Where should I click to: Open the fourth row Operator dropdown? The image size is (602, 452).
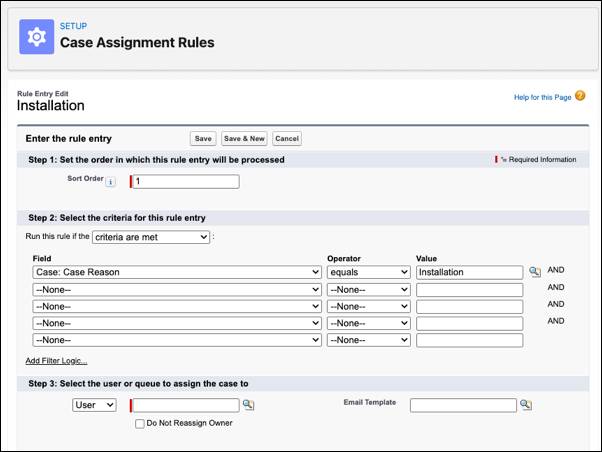[x=369, y=323]
